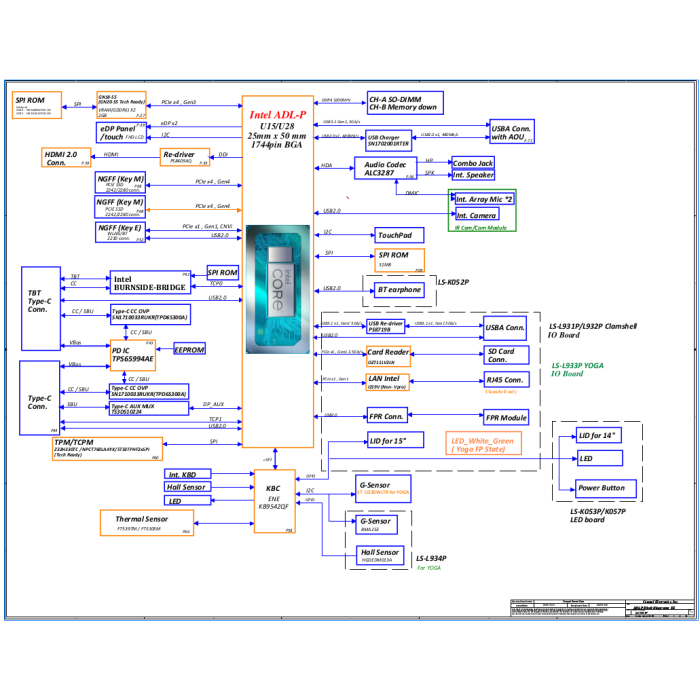
Task: Select the EEPROM block
Action: 190,350
